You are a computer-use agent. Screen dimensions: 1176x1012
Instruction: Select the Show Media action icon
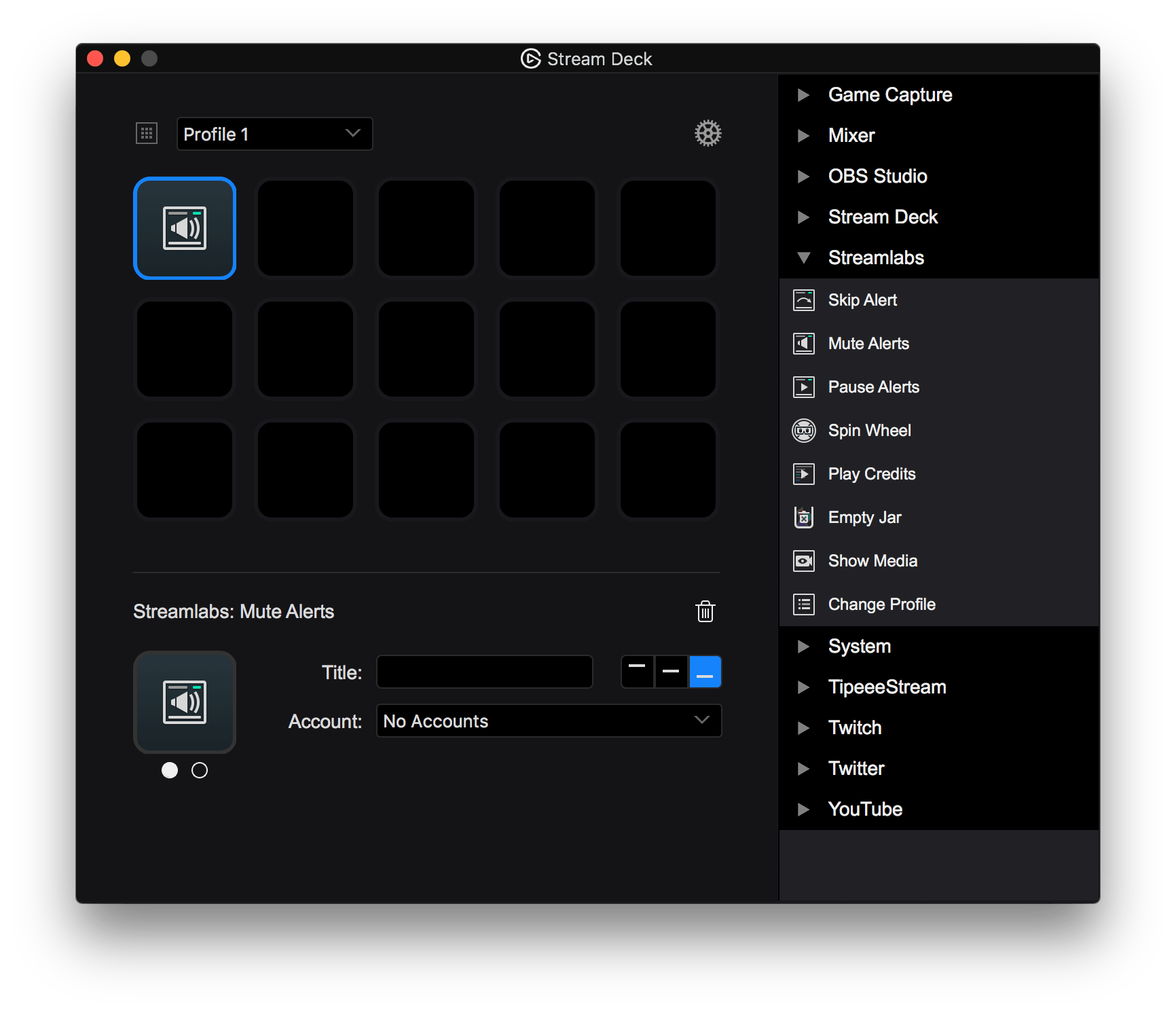click(804, 560)
